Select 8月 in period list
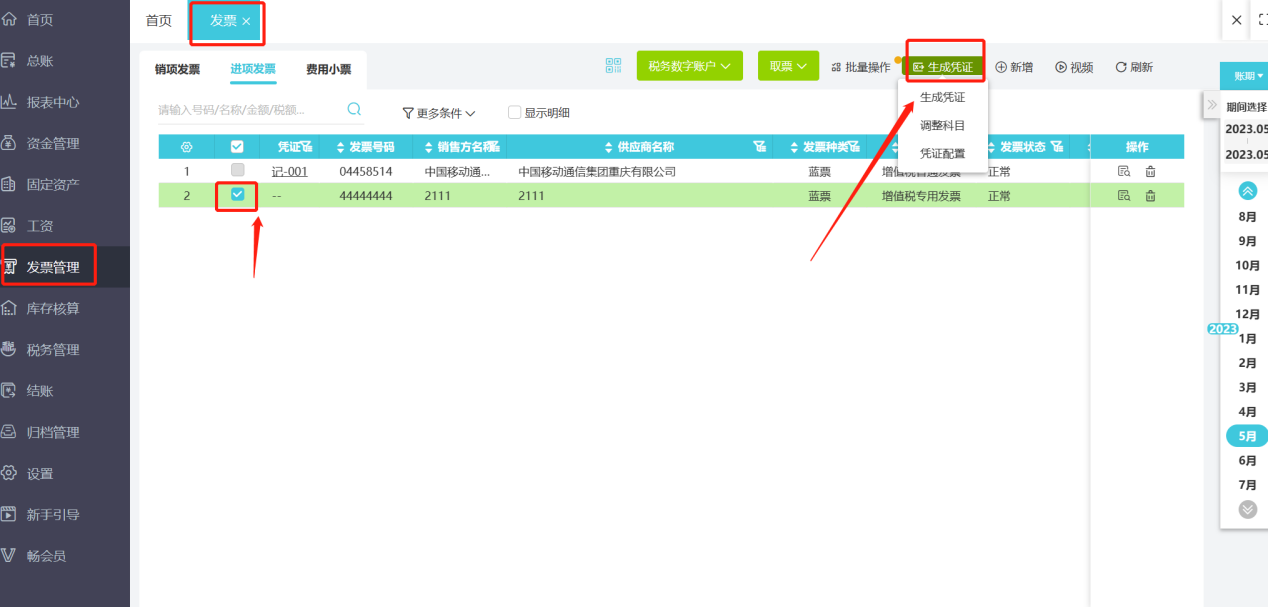The width and height of the screenshot is (1268, 607). (x=1247, y=216)
